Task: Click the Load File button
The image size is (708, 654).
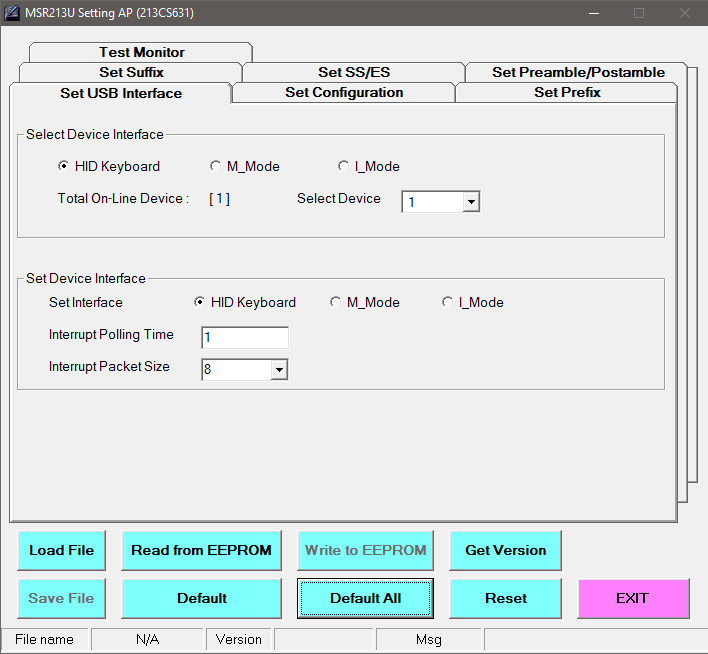Action: coord(61,550)
